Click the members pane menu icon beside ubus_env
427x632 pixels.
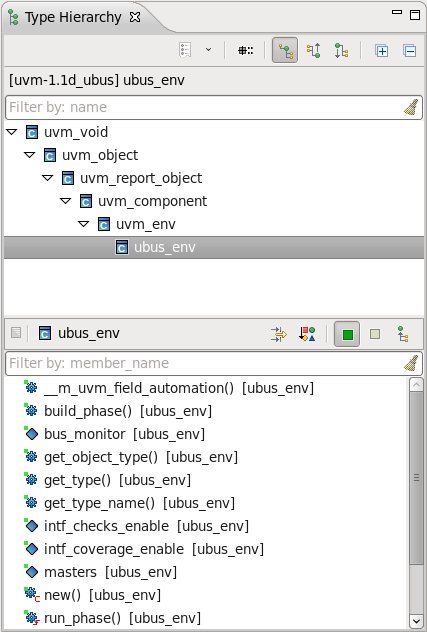point(16,333)
